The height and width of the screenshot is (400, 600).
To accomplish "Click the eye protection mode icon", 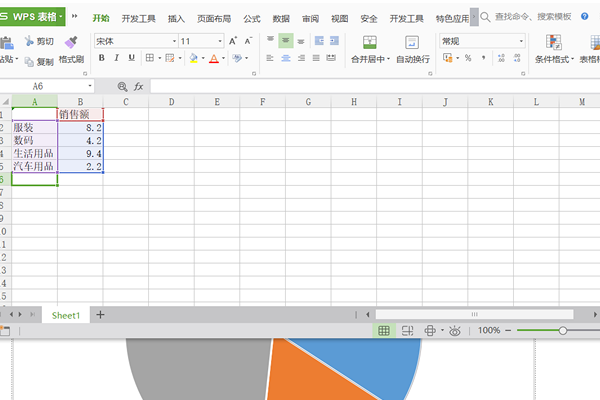I will (x=455, y=331).
